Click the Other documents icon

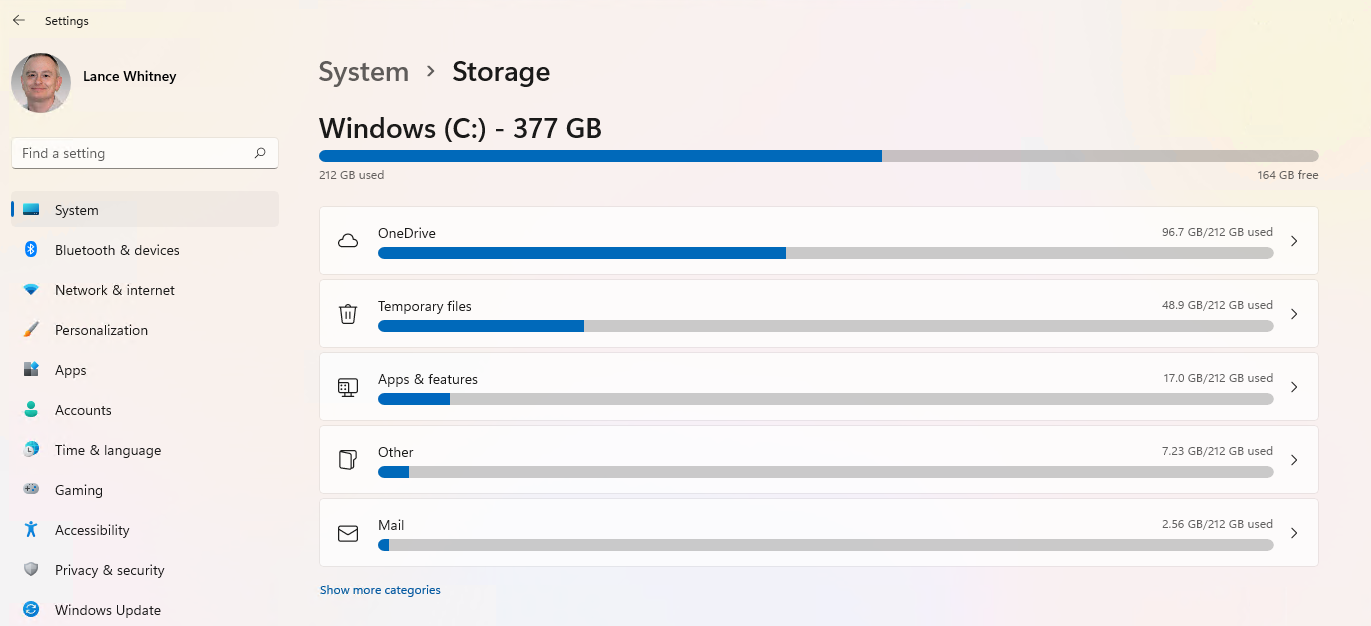[348, 460]
